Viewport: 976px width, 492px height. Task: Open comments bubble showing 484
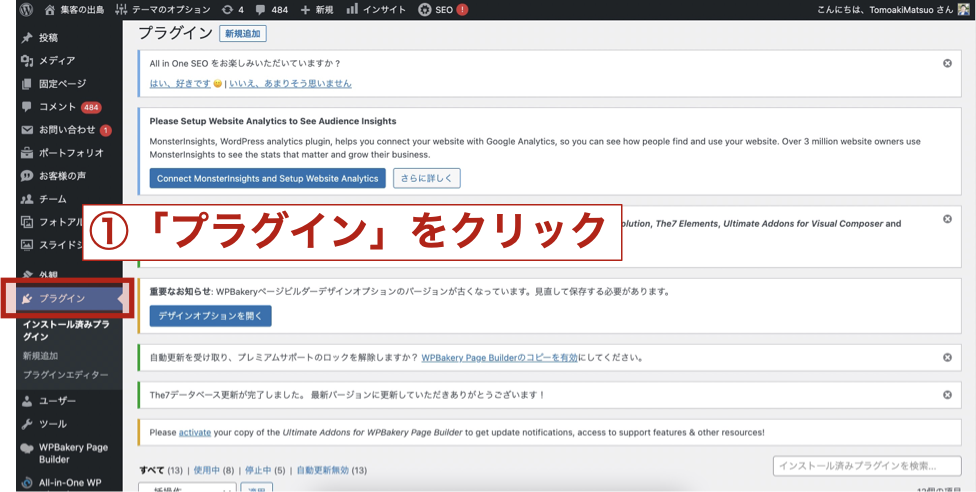tap(272, 9)
